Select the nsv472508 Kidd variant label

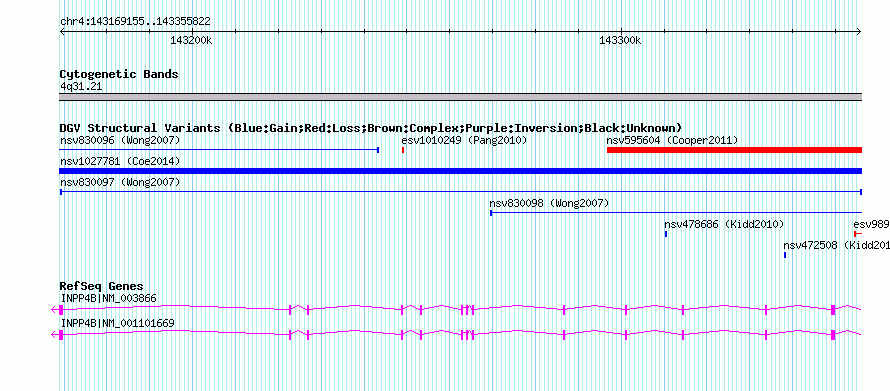click(x=836, y=245)
